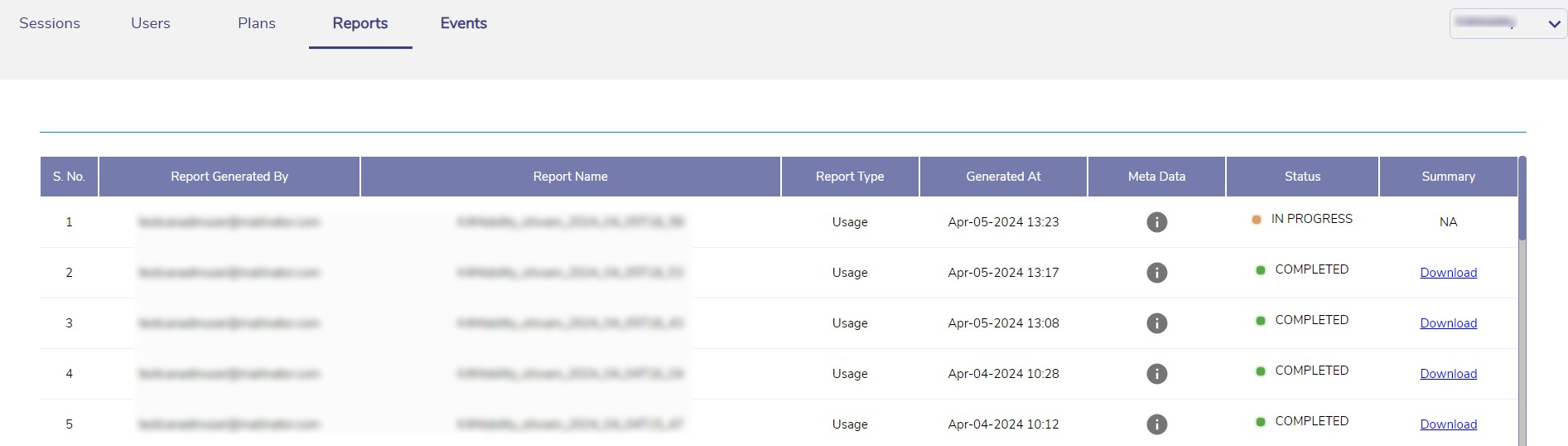Image resolution: width=1568 pixels, height=446 pixels.
Task: Download summary for report number 5
Action: pyautogui.click(x=1448, y=424)
